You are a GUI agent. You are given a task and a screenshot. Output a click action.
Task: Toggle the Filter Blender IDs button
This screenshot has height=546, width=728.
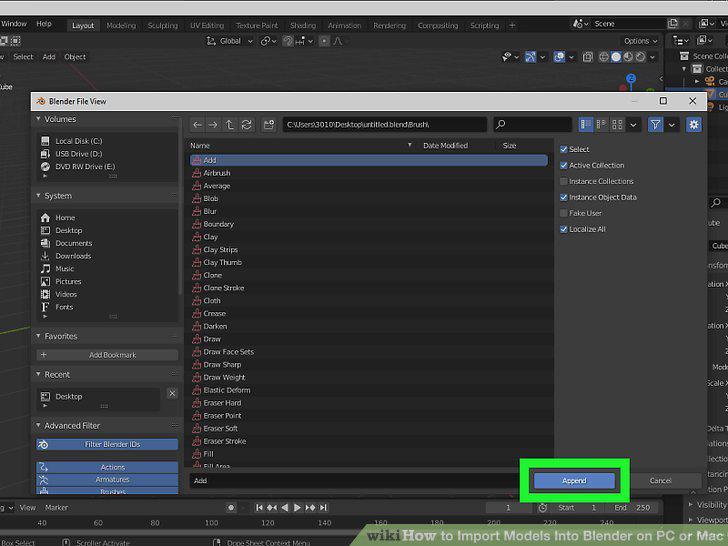coord(107,444)
